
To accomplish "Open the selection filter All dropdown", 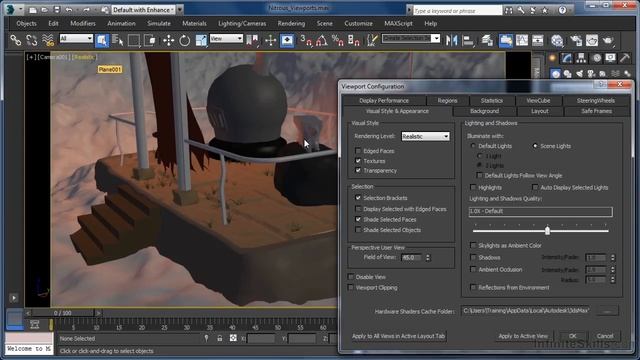I will coord(76,38).
